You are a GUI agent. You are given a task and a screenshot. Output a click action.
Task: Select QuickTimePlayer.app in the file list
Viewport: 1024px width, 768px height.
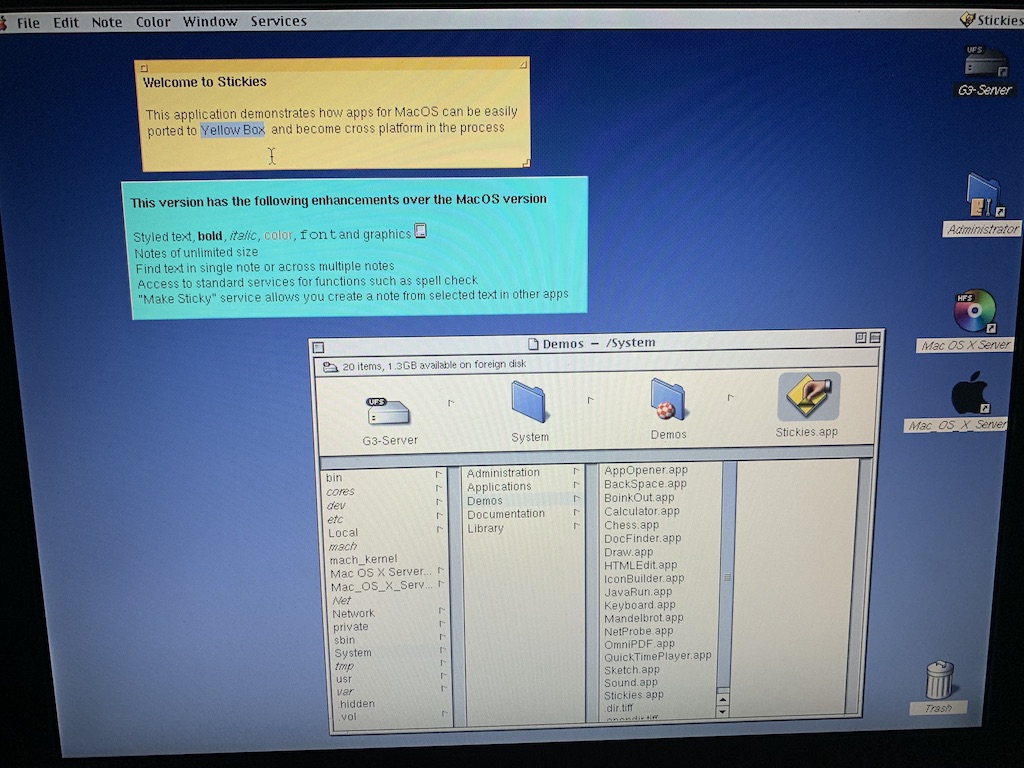tap(657, 656)
